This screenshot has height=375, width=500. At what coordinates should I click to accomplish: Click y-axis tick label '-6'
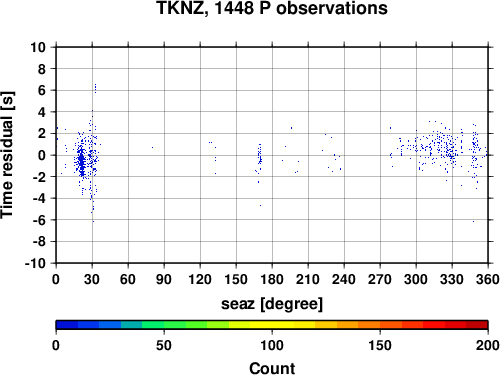click(x=39, y=220)
